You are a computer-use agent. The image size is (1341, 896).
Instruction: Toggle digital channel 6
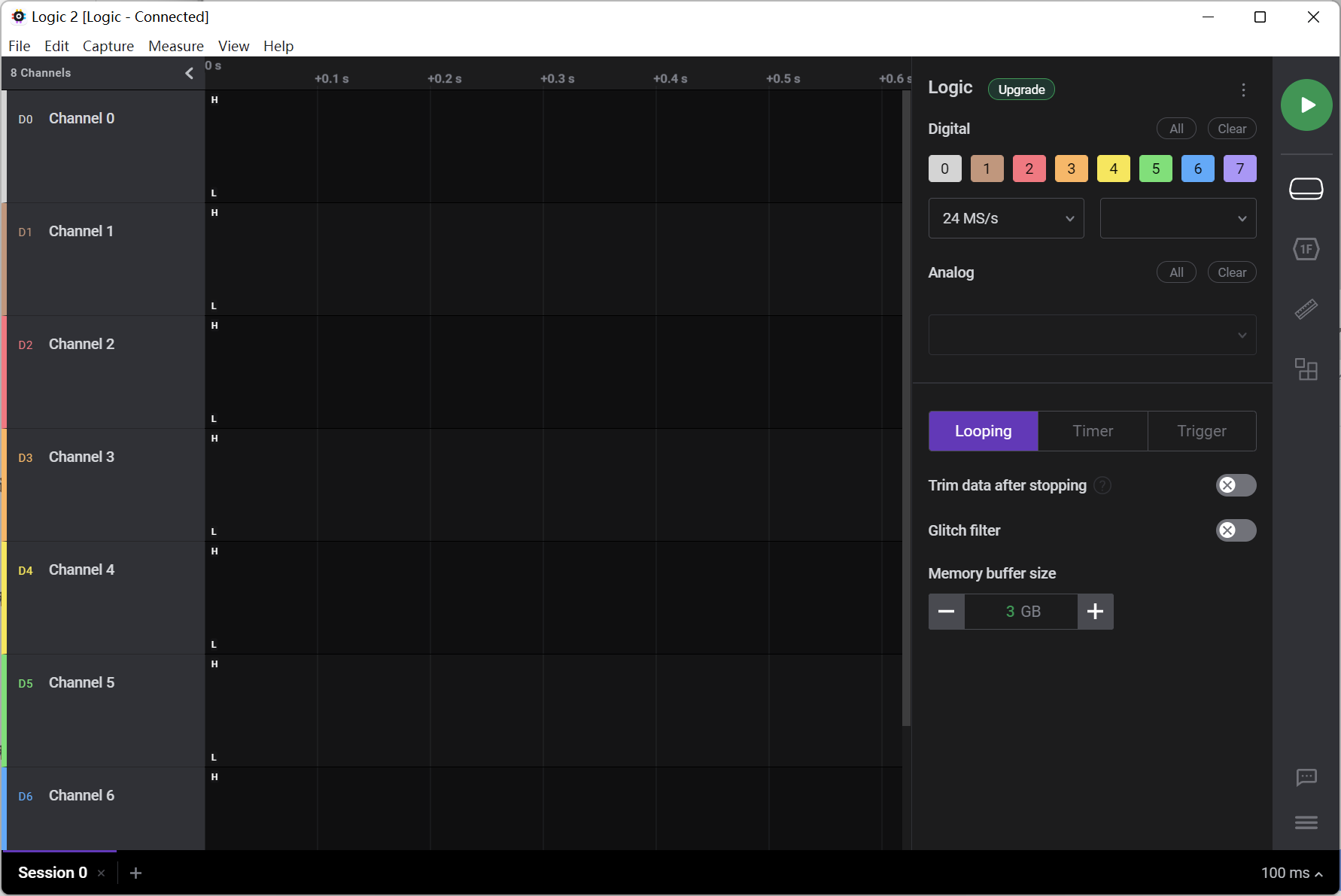pyautogui.click(x=1198, y=169)
